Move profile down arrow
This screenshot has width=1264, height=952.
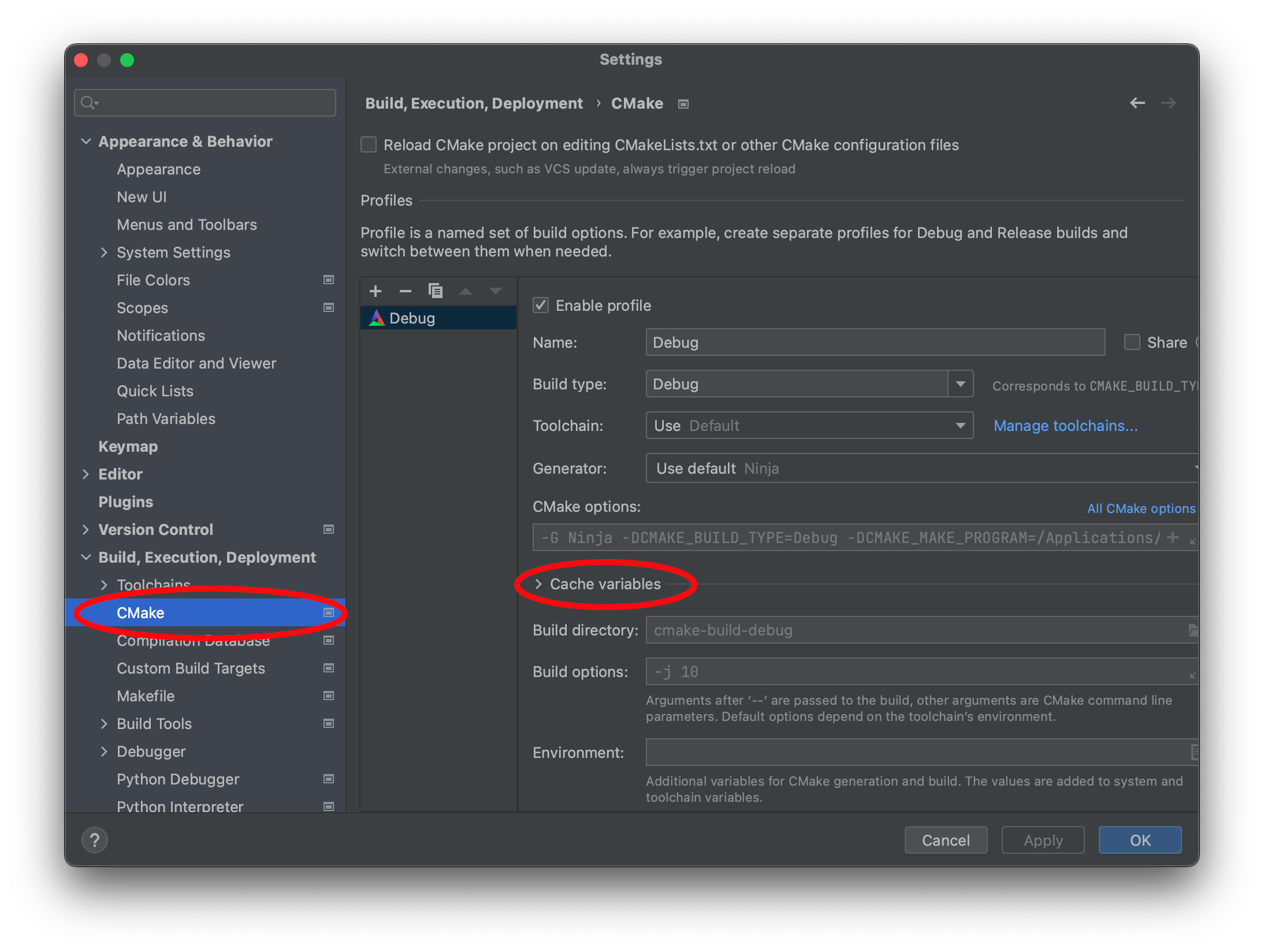tap(495, 291)
